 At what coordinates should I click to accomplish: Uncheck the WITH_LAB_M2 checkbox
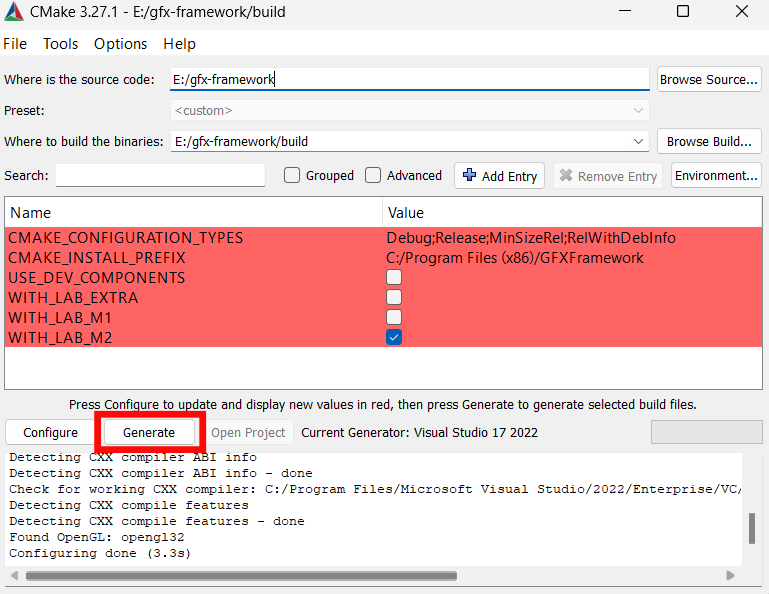(394, 337)
